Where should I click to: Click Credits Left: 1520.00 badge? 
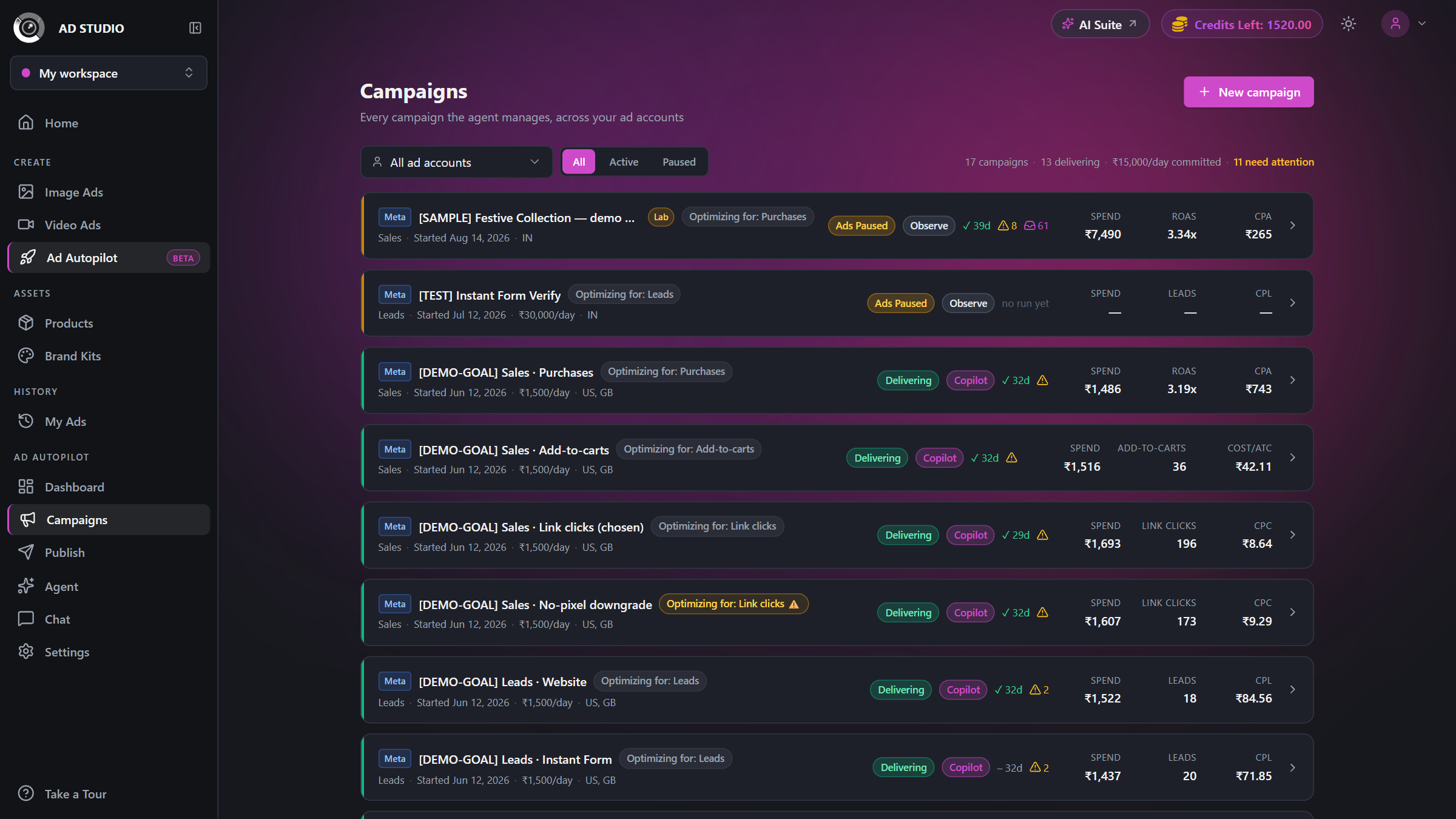point(1242,24)
